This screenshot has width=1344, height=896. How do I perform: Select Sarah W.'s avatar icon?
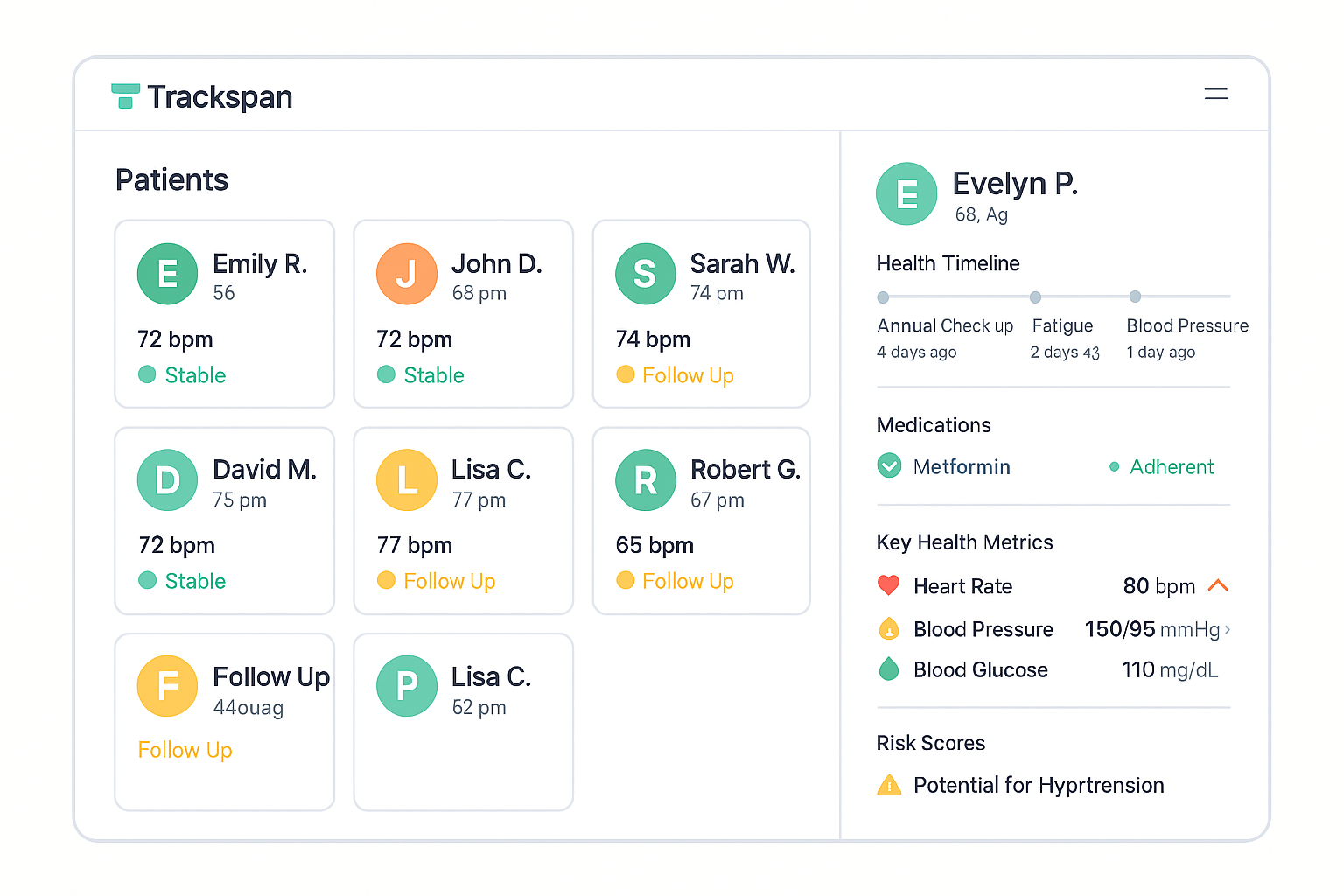point(645,274)
